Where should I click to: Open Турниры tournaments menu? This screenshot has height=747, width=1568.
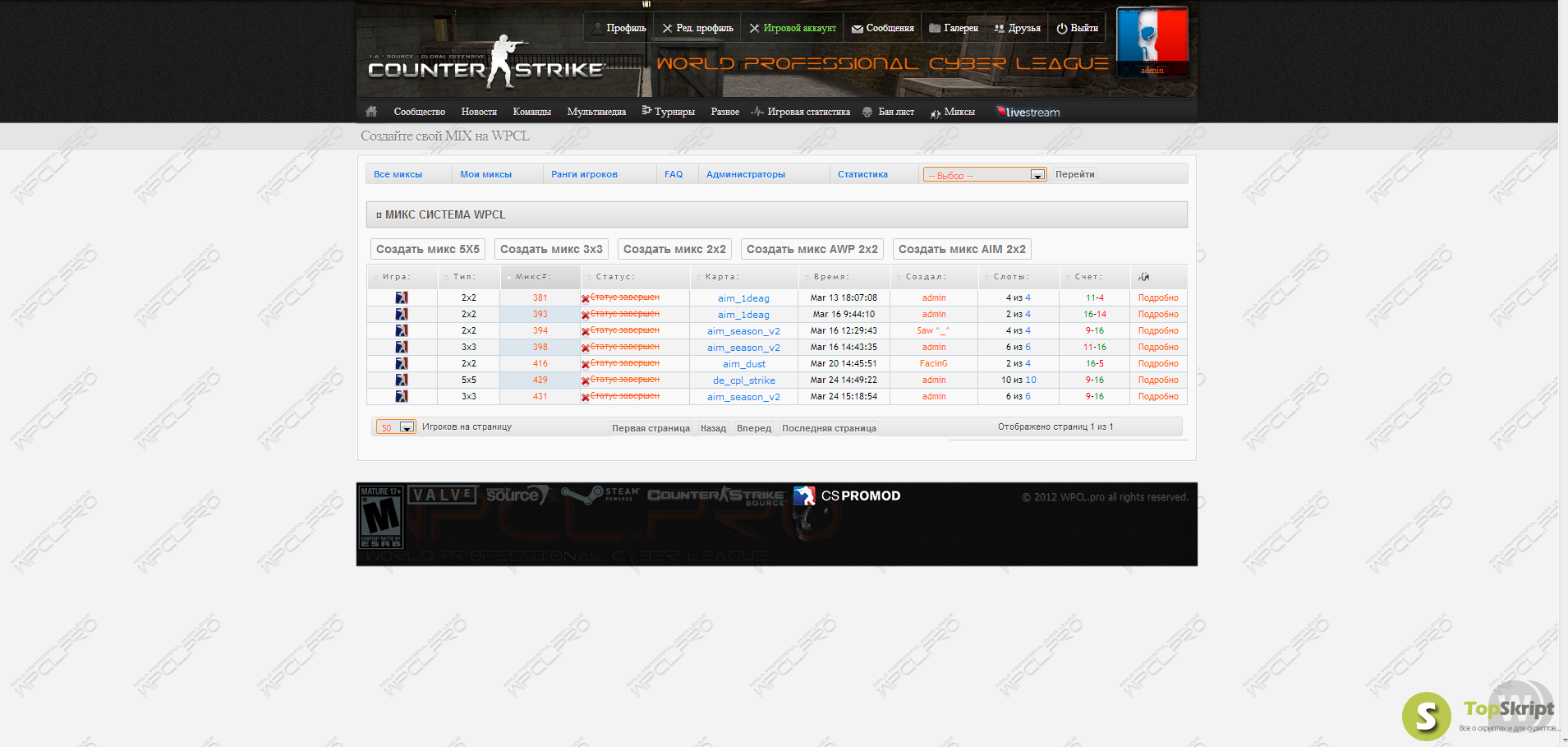[x=669, y=112]
